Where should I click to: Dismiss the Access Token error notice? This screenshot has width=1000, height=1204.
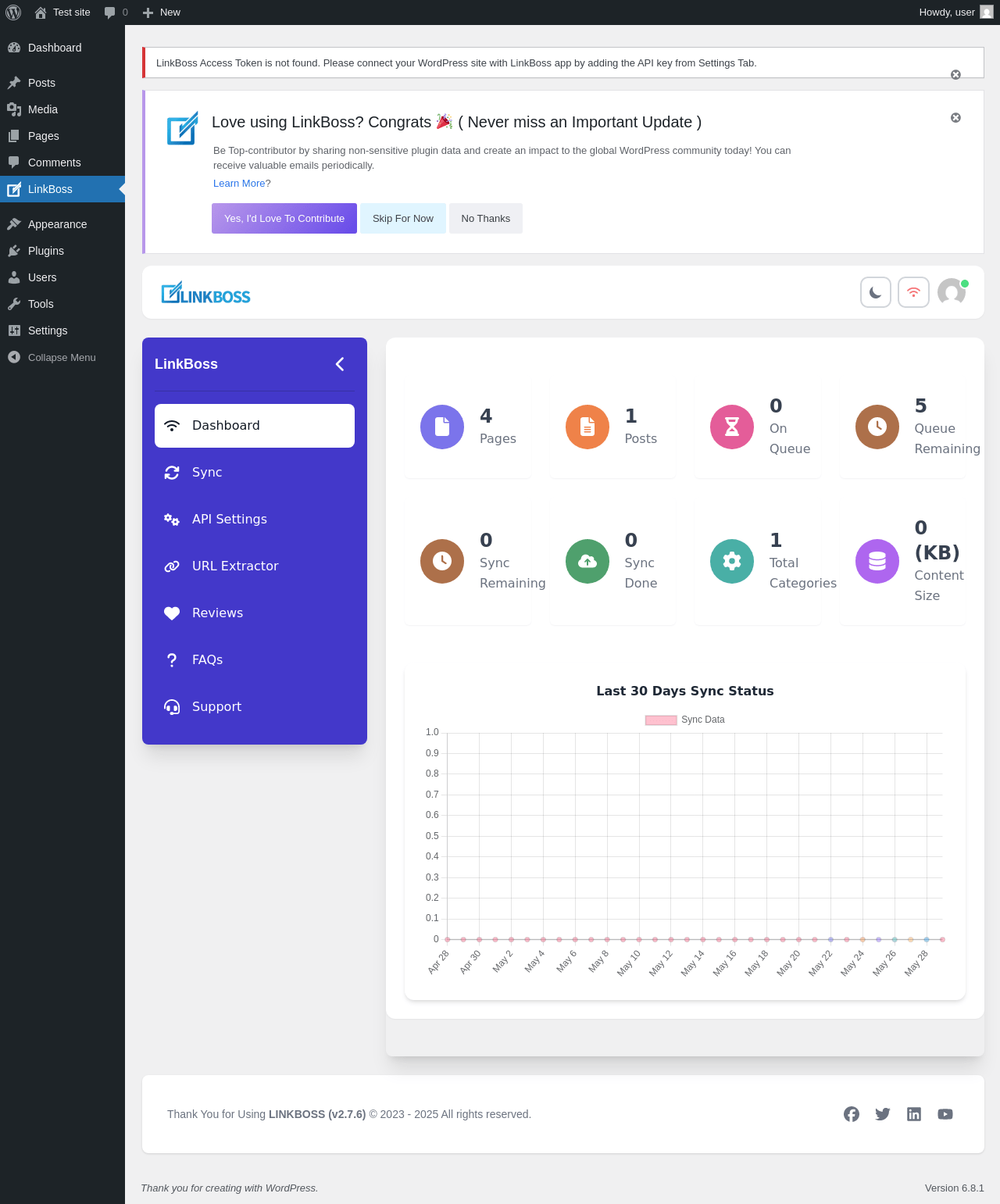tap(955, 75)
